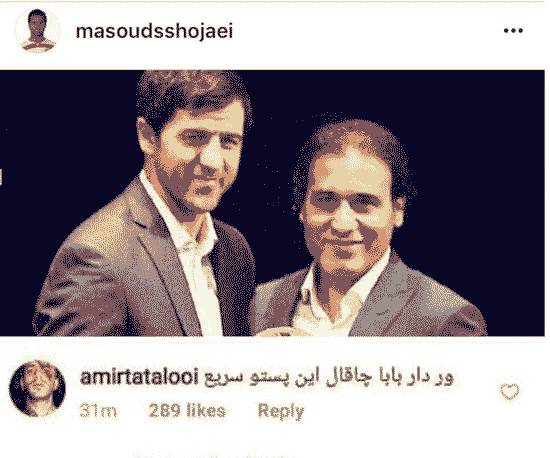Open the posted photo of two men
The width and height of the screenshot is (550, 458).
[272, 203]
